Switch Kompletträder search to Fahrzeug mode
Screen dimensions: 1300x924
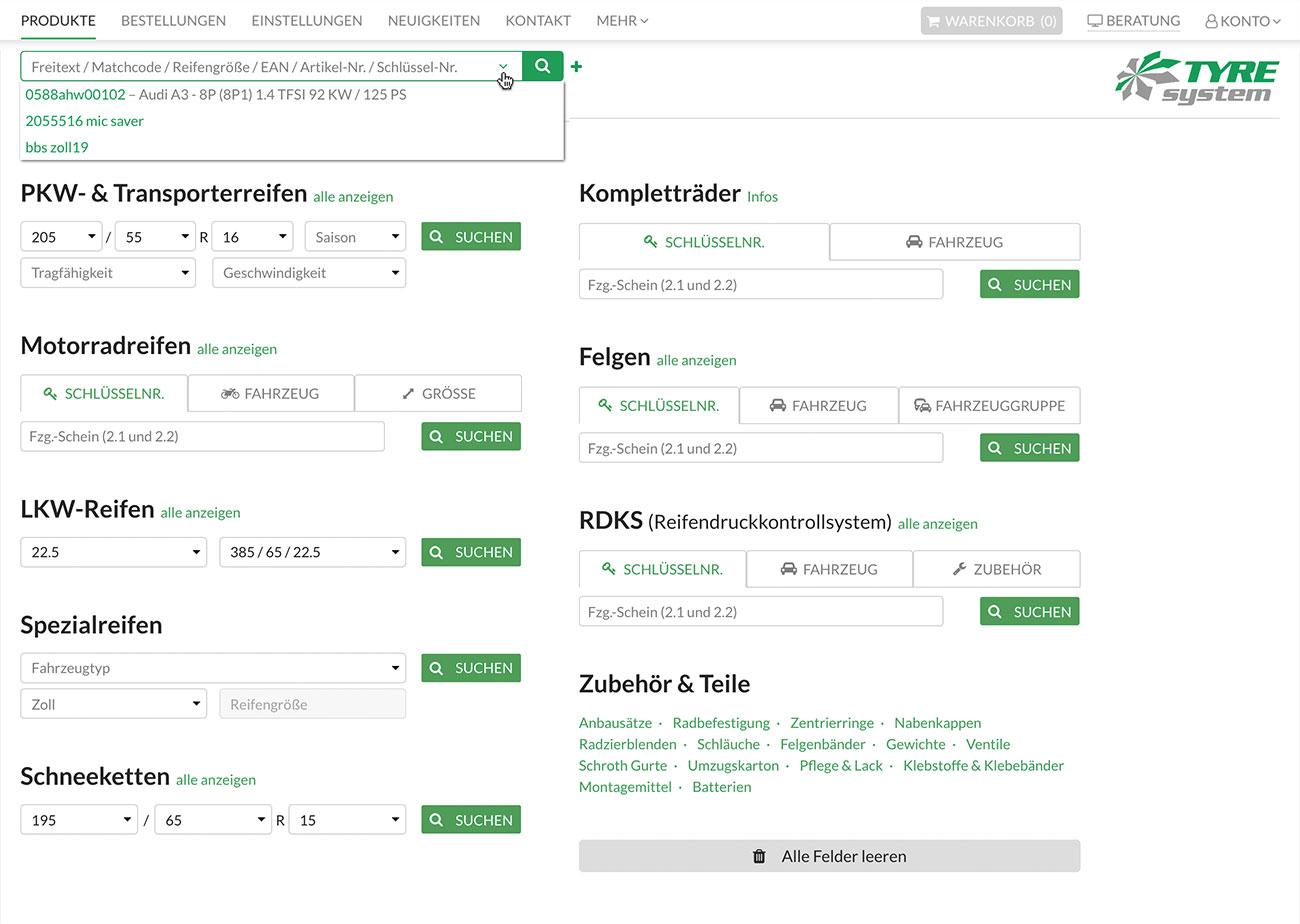pyautogui.click(x=954, y=241)
